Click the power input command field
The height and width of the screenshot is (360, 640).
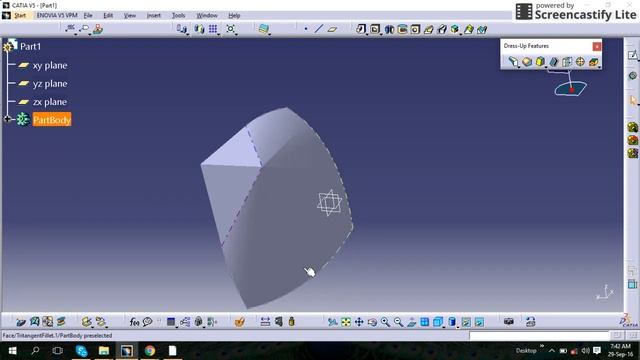coord(539,336)
